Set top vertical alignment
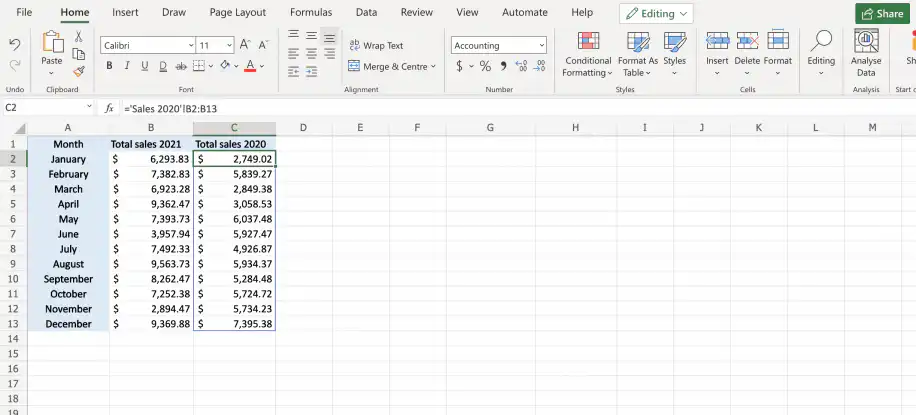The image size is (916, 415). (293, 36)
